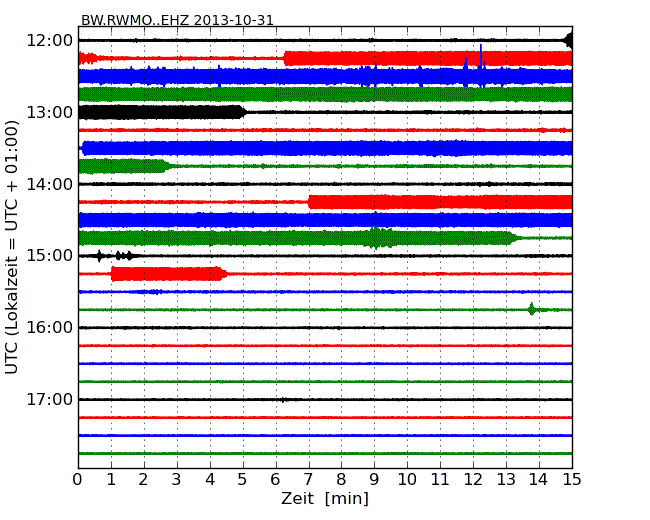This screenshot has width=650, height=520.
Task: Click the x-axis tick label 15
Action: coord(572,480)
